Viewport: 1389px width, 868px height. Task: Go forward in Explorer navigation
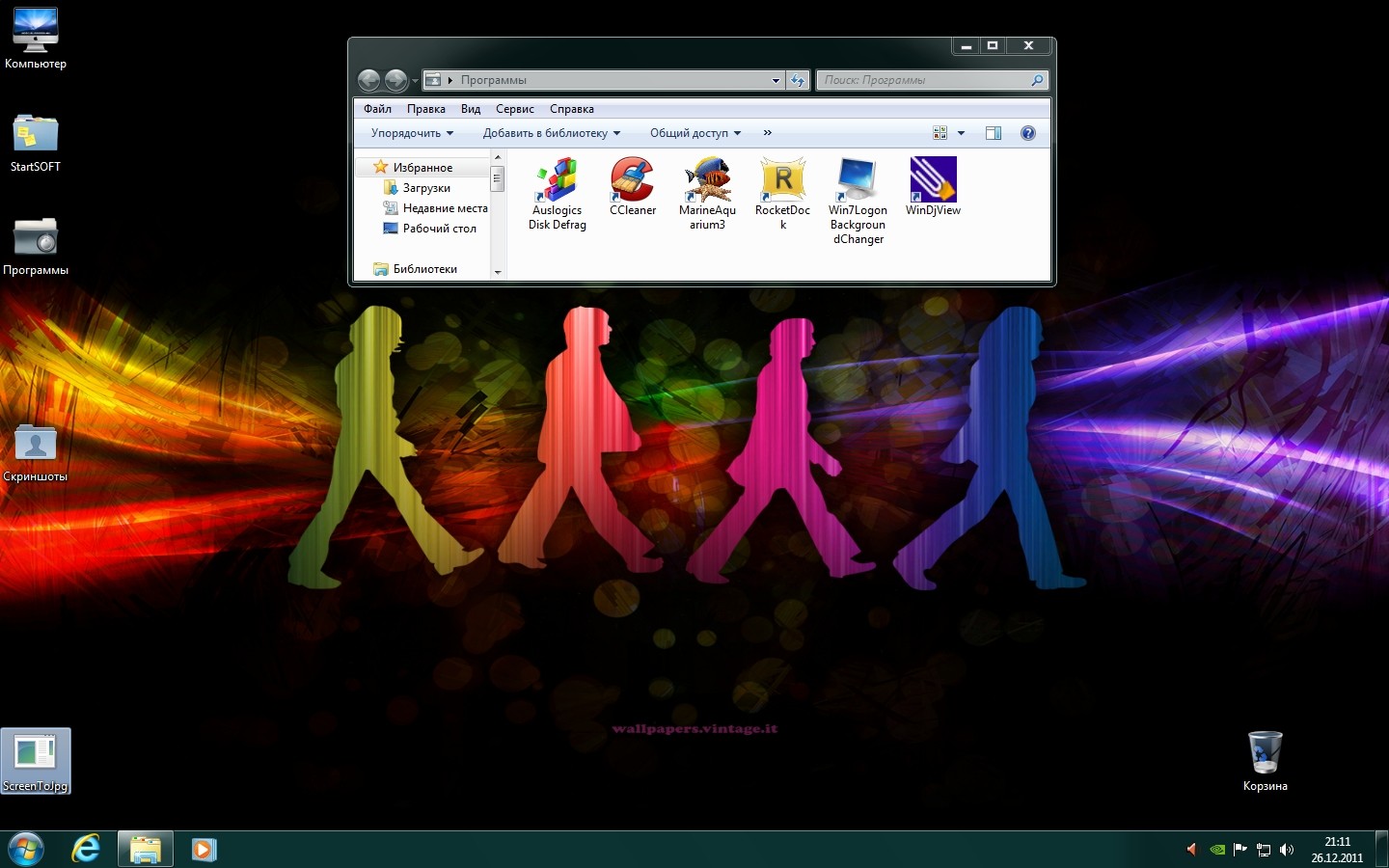395,80
